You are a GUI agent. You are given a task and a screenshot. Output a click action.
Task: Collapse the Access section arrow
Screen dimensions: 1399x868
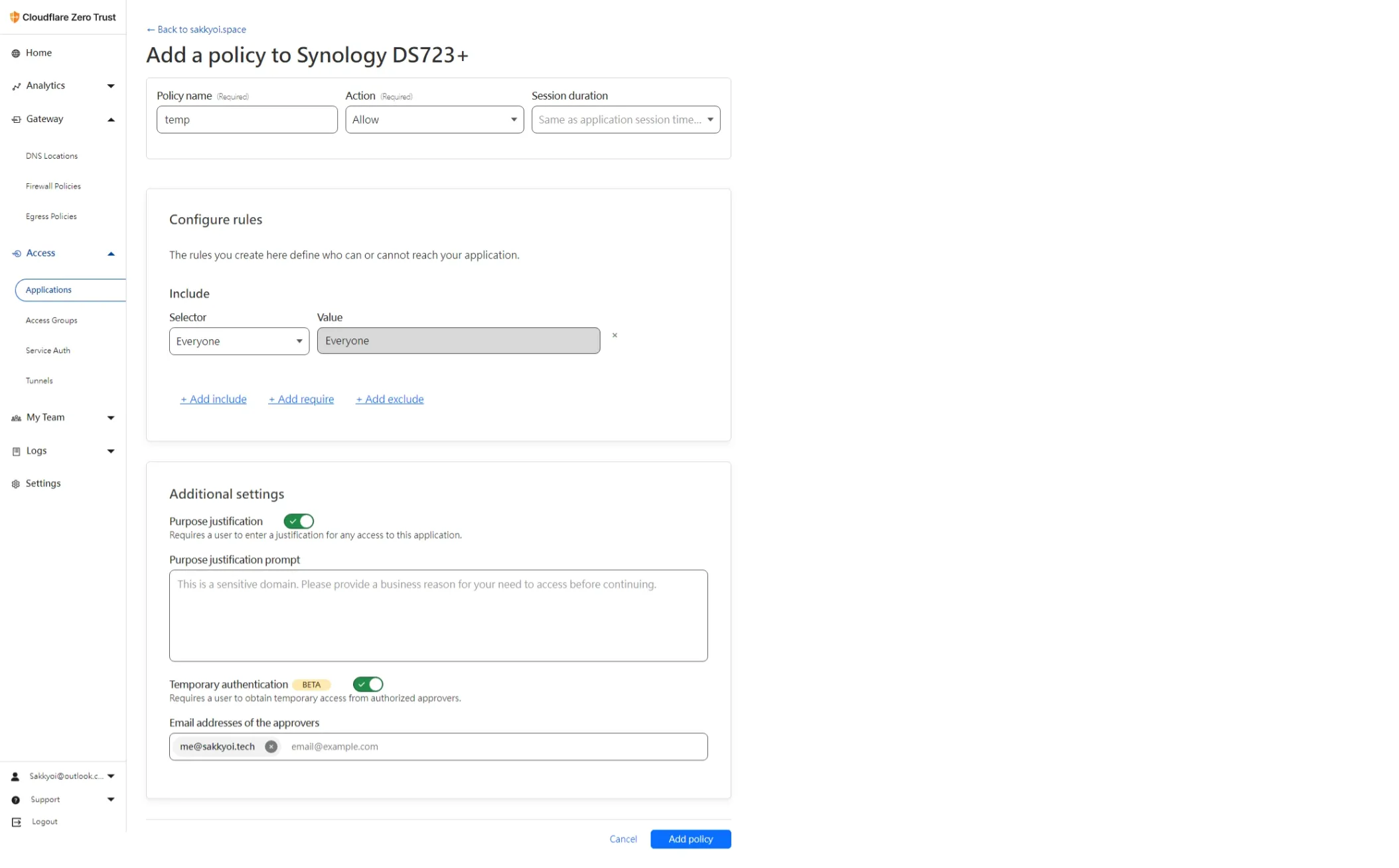(x=111, y=253)
